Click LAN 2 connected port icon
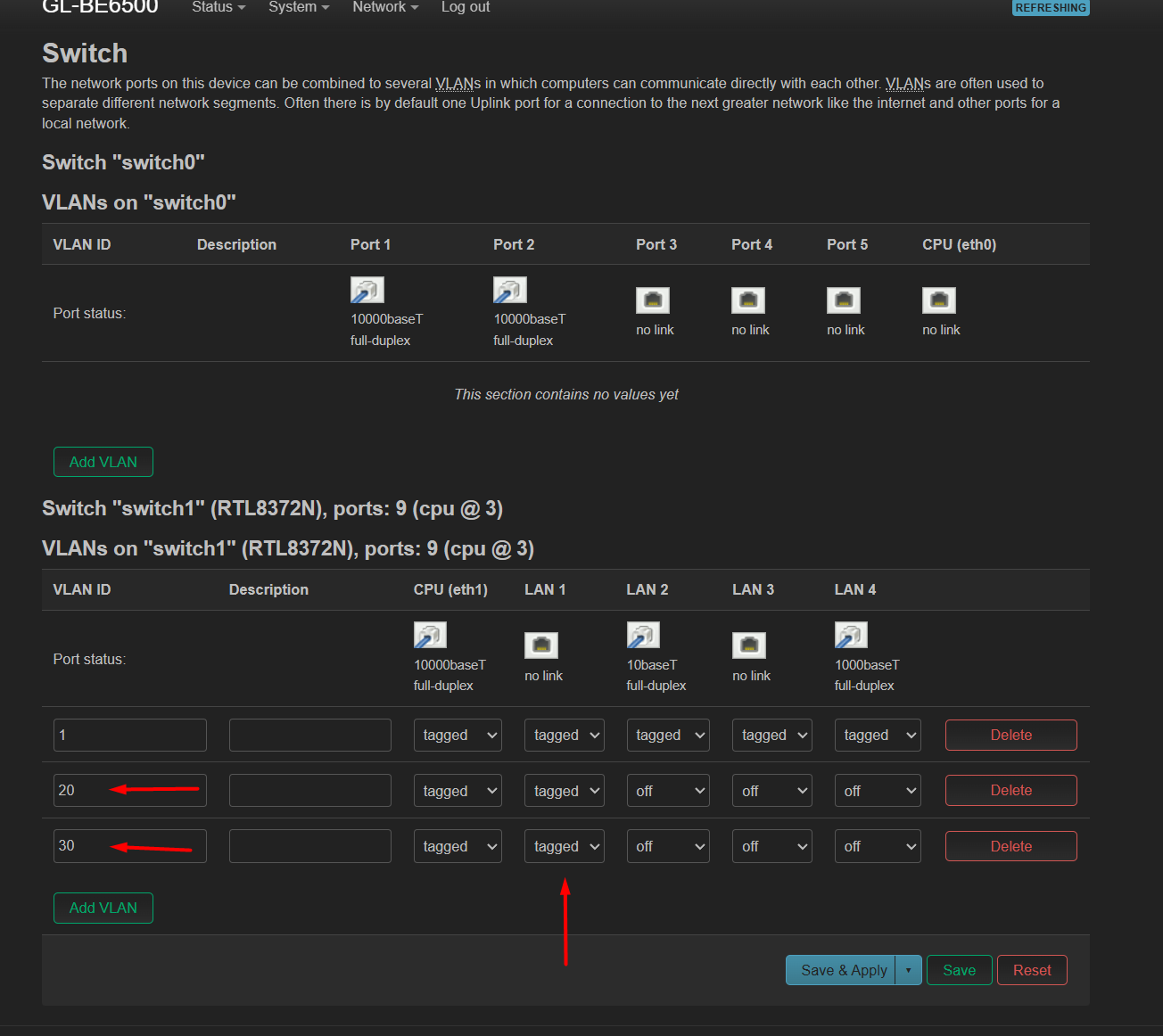Screen dimensions: 1163x1036 pos(643,635)
